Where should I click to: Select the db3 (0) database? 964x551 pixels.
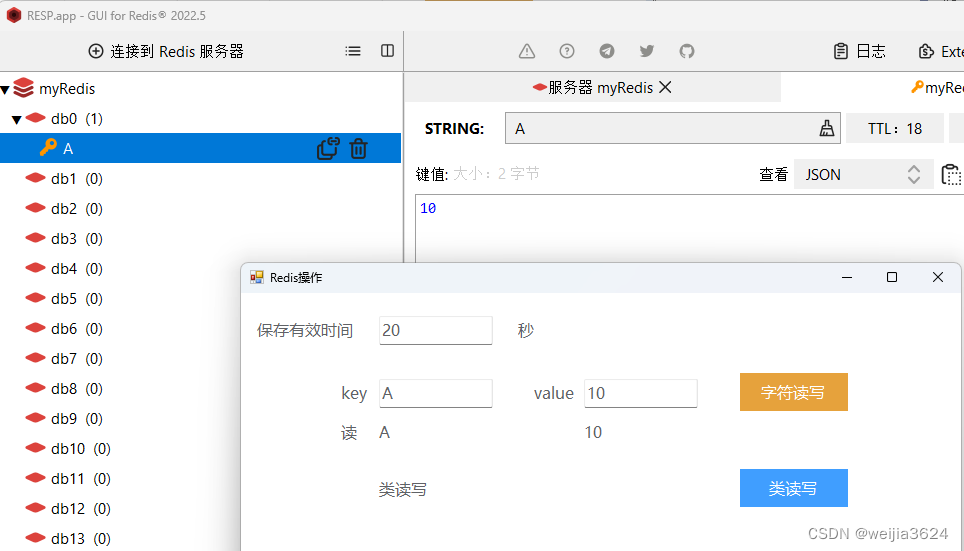[x=77, y=239]
